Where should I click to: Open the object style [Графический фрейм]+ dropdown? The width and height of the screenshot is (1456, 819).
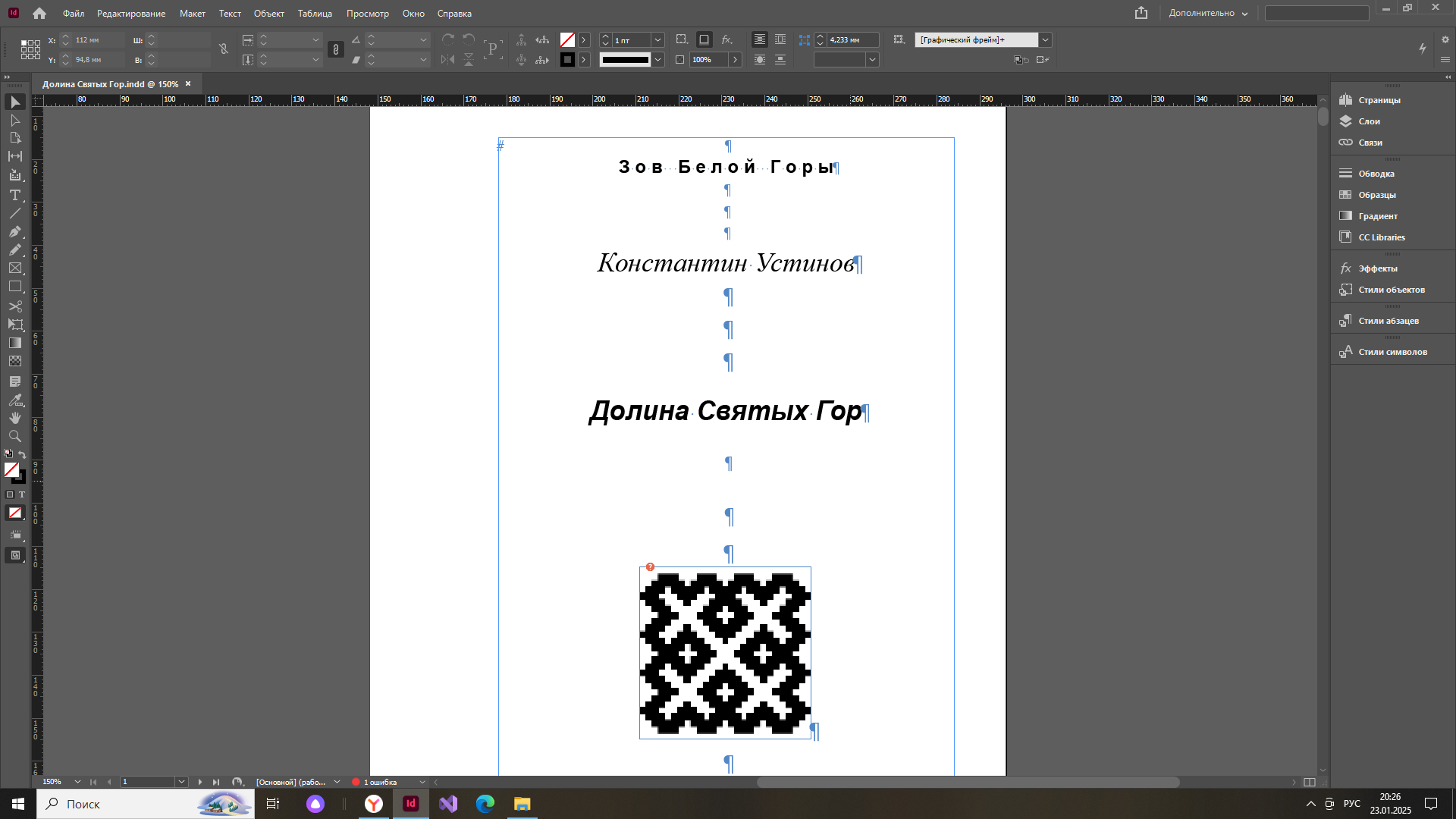tap(1045, 40)
